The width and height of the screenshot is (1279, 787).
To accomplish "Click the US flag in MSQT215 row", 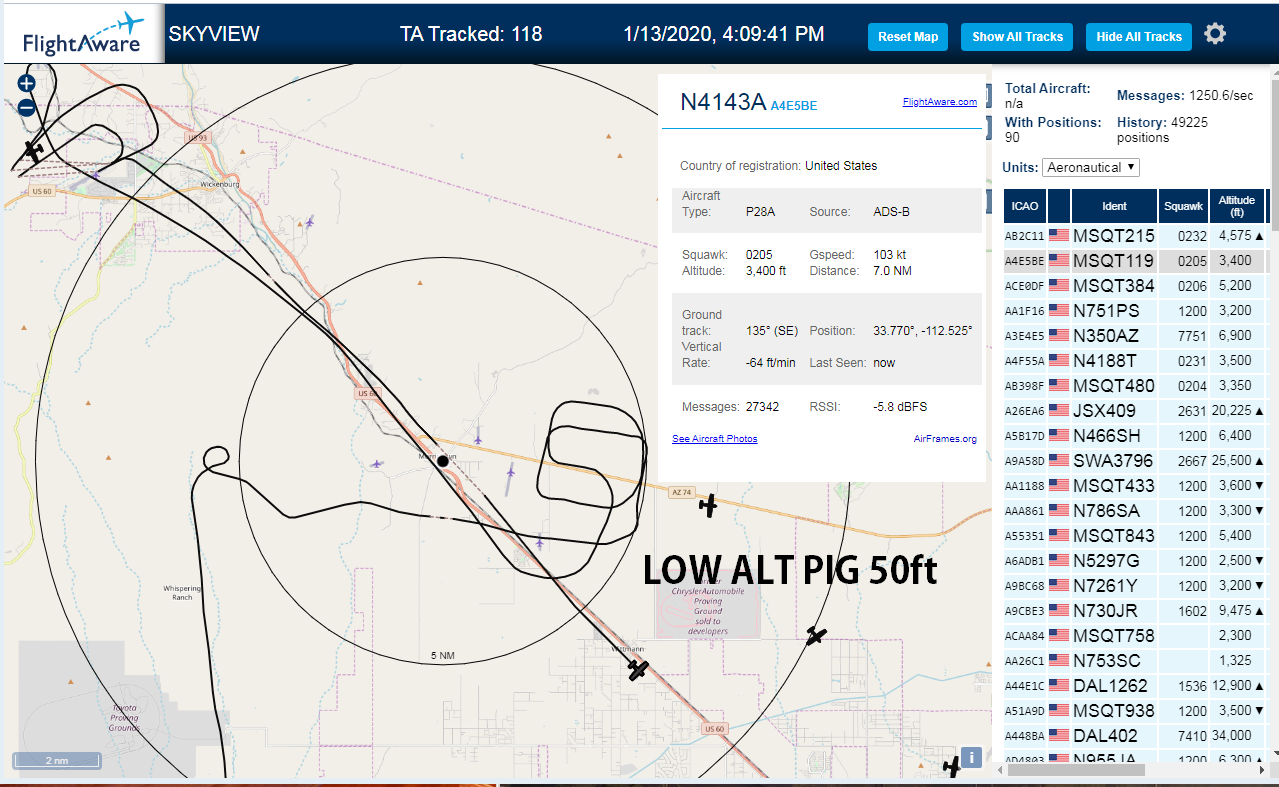I will point(1059,236).
